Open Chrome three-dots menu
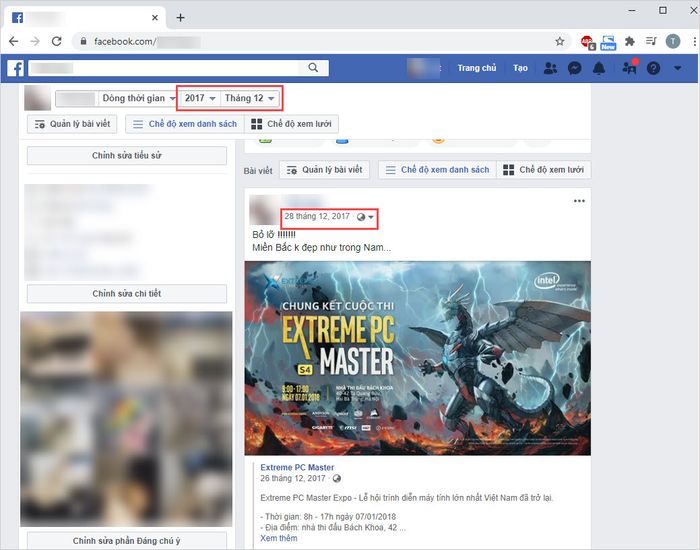 coord(694,42)
